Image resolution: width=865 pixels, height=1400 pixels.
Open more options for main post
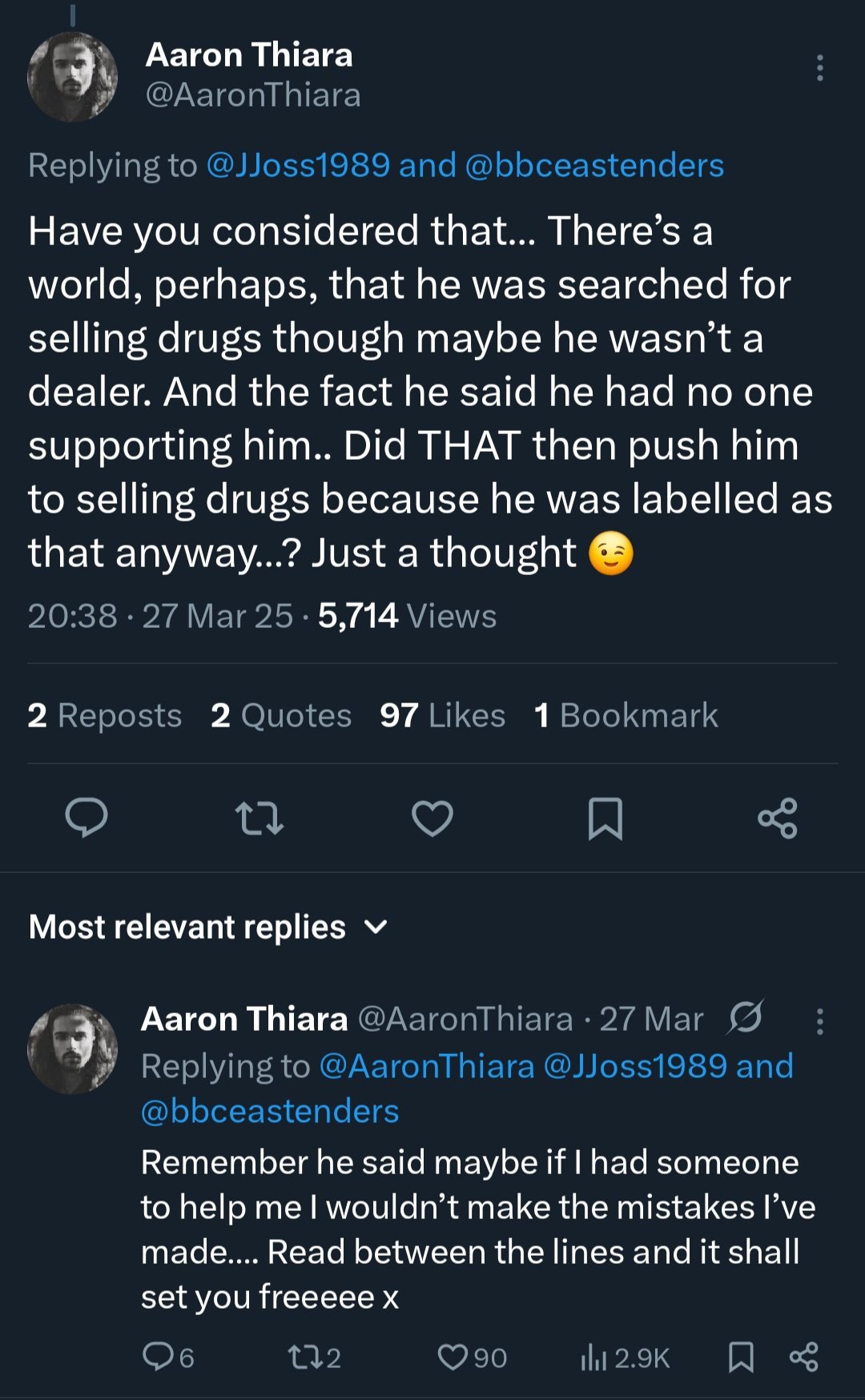[x=819, y=68]
